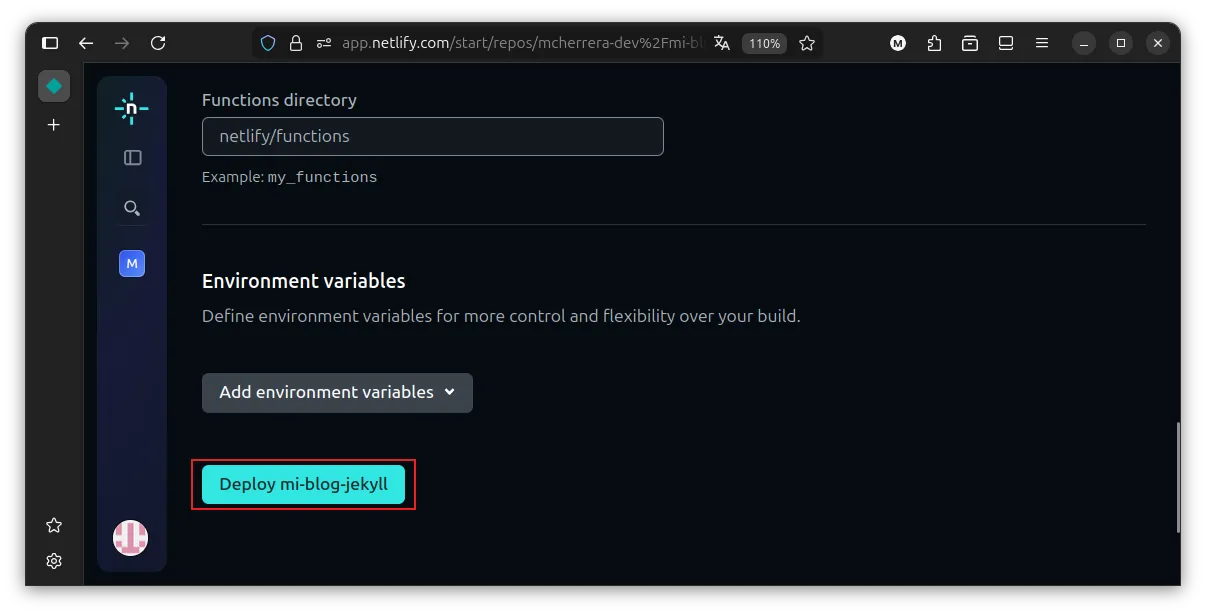Open browser settings gear icon
This screenshot has width=1206, height=614.
(54, 561)
